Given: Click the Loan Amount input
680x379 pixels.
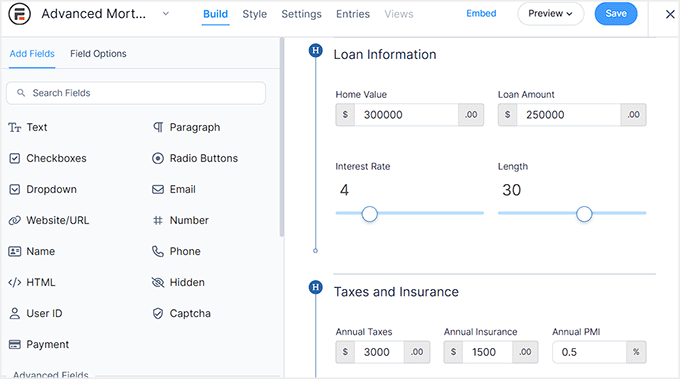Looking at the screenshot, I should pyautogui.click(x=569, y=115).
